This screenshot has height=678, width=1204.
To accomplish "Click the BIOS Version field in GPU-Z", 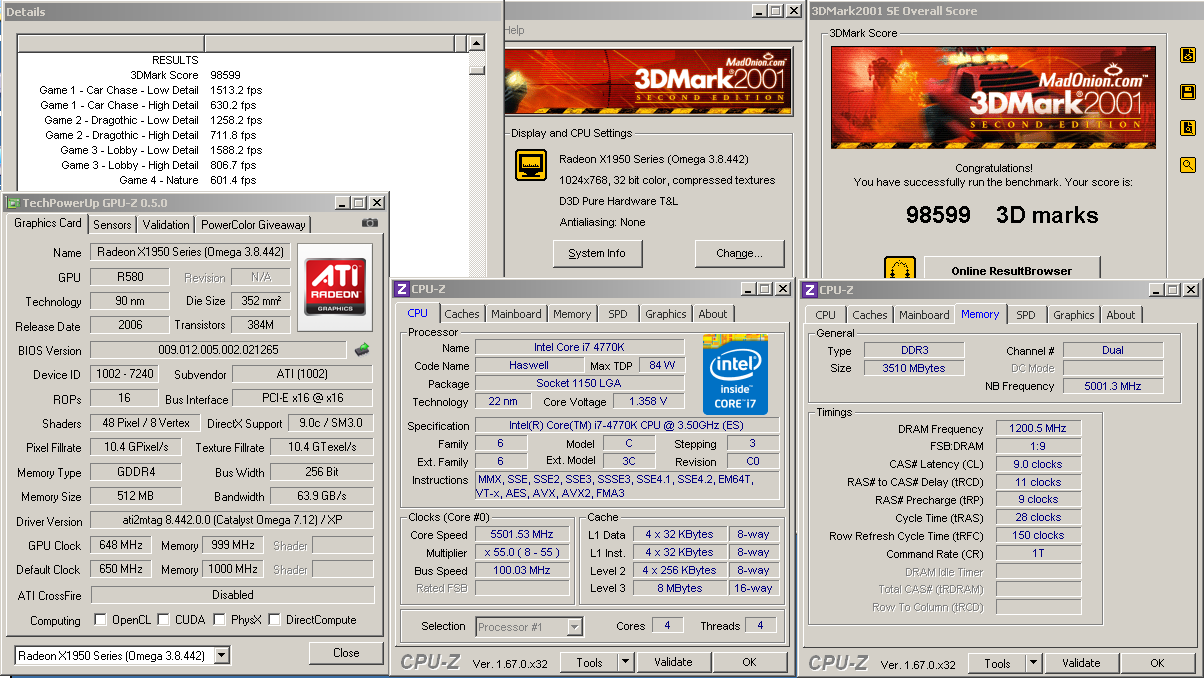I will (x=218, y=350).
